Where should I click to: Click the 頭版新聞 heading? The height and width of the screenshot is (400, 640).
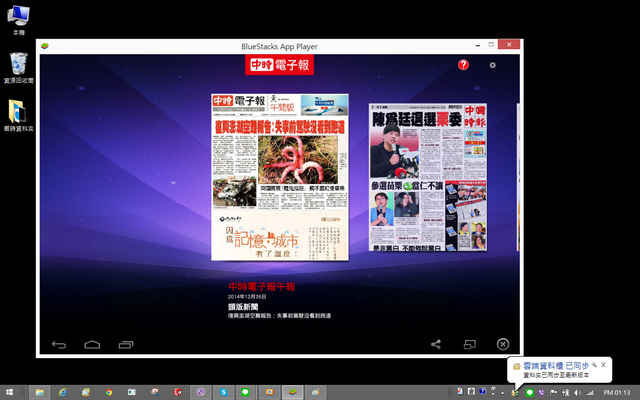pos(243,307)
